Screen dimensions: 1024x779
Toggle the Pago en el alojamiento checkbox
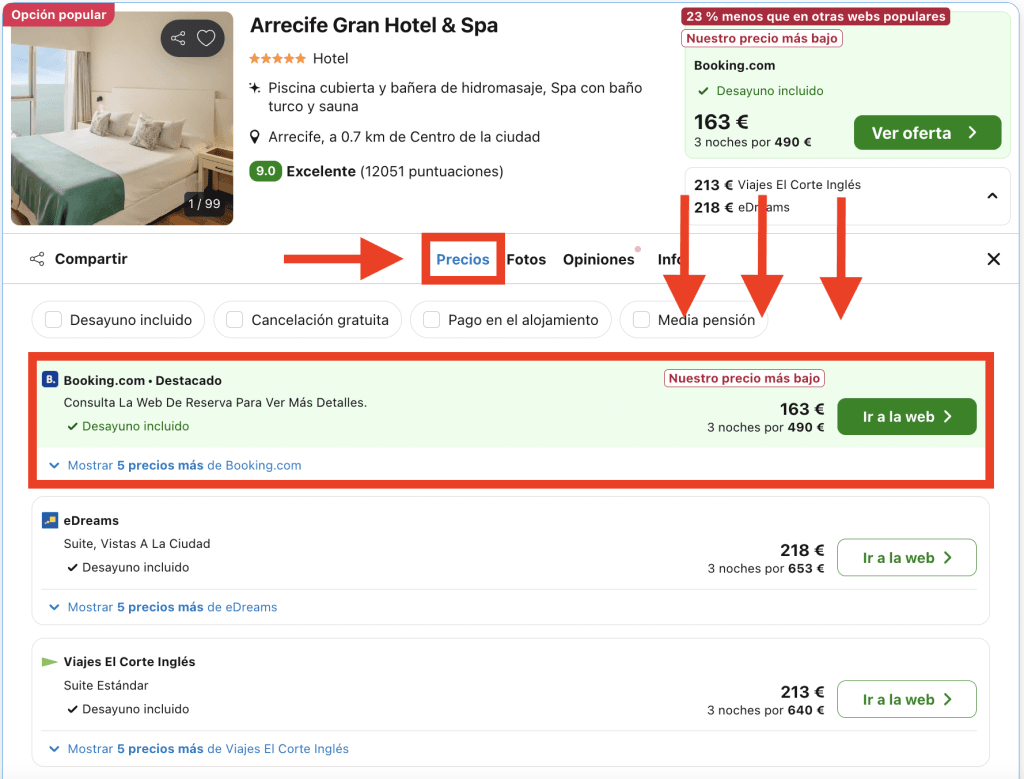tap(432, 320)
